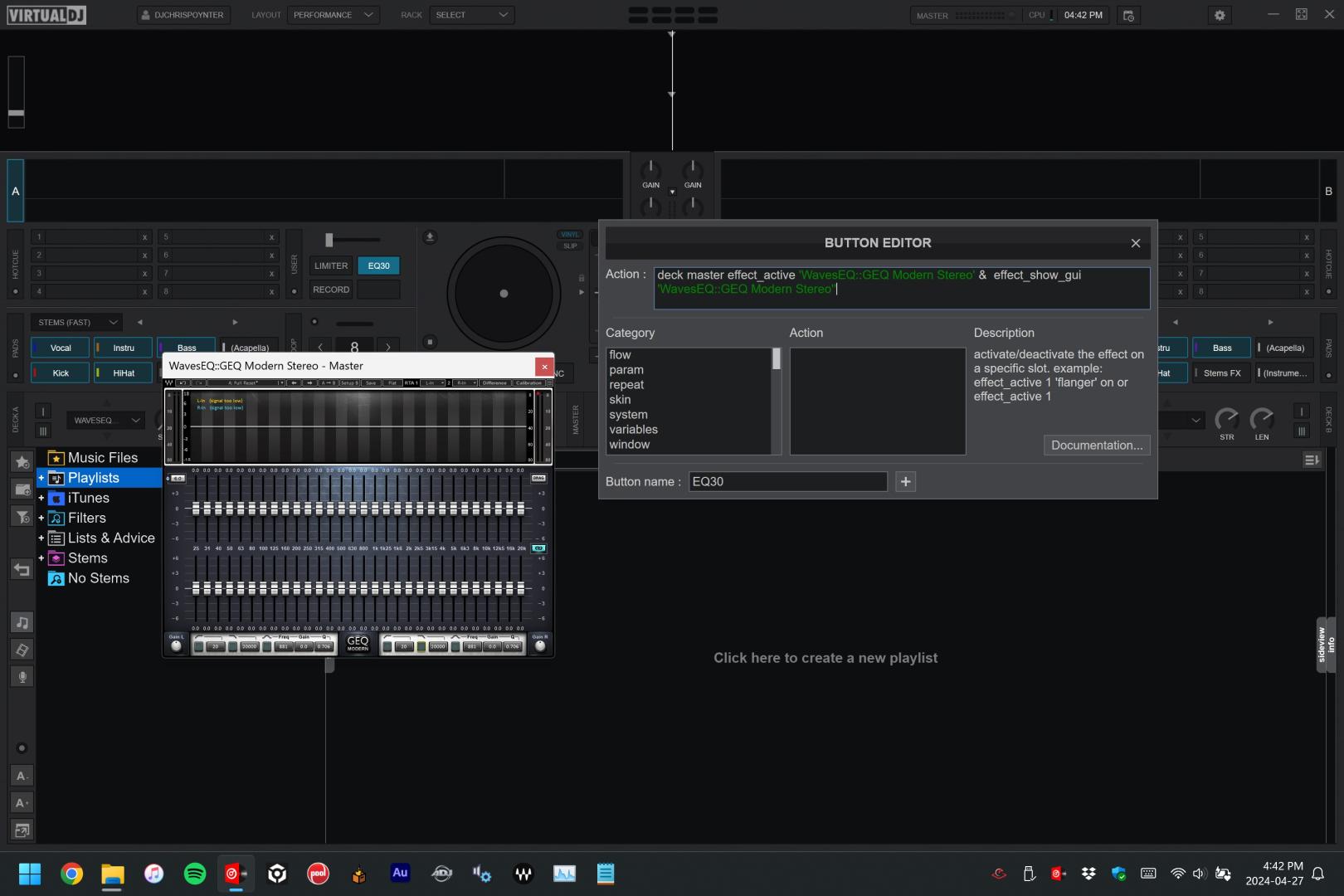Viewport: 1344px width, 896px height.
Task: Click the Waves logo in plugin toolbar
Action: [169, 382]
